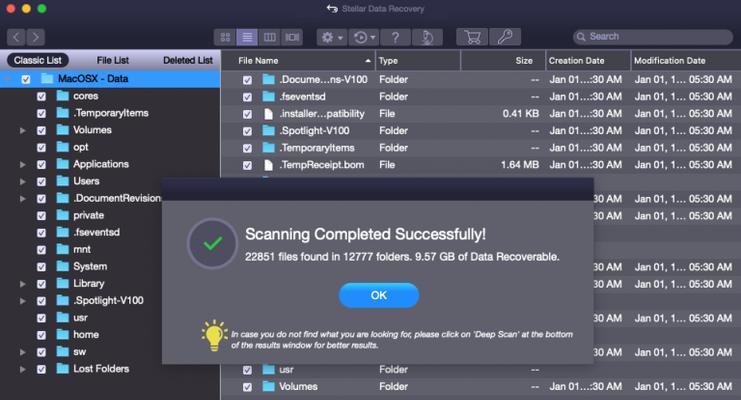Click the .Spotlight-V100 folder icon in file list
The width and height of the screenshot is (741, 400).
click(268, 130)
